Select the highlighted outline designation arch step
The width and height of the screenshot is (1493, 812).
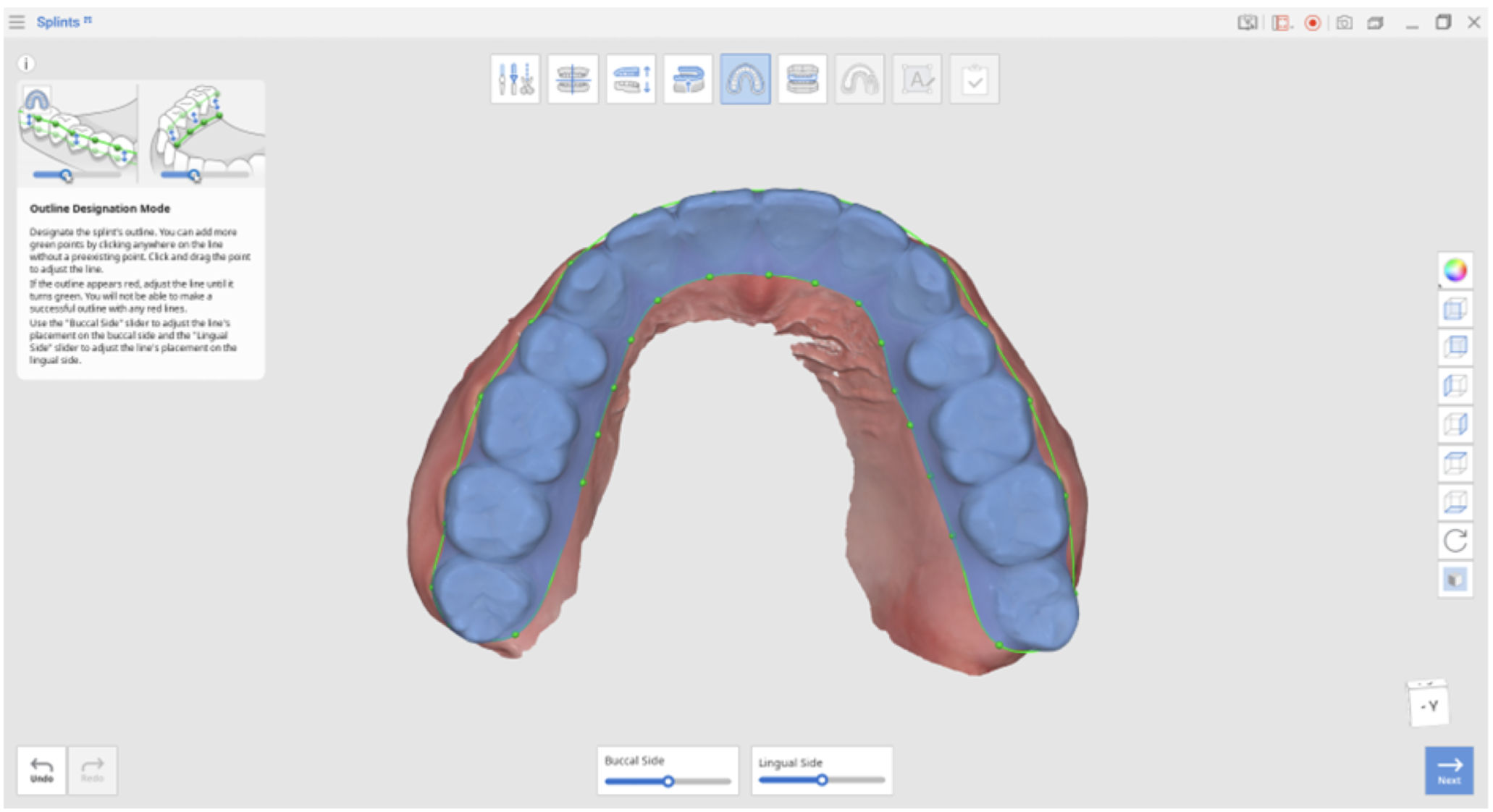click(x=745, y=79)
